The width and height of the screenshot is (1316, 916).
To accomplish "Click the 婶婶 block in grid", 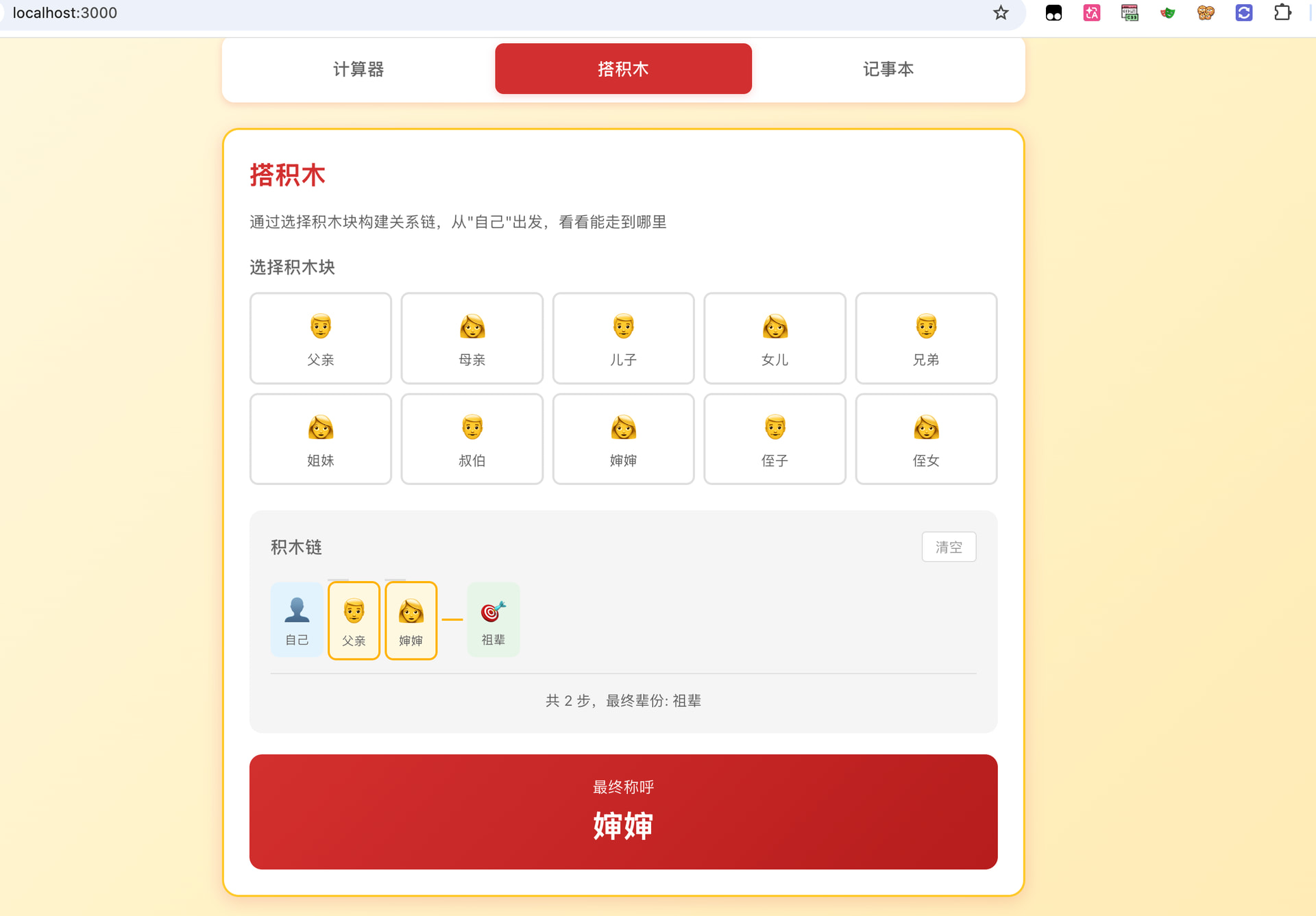I will (x=623, y=439).
